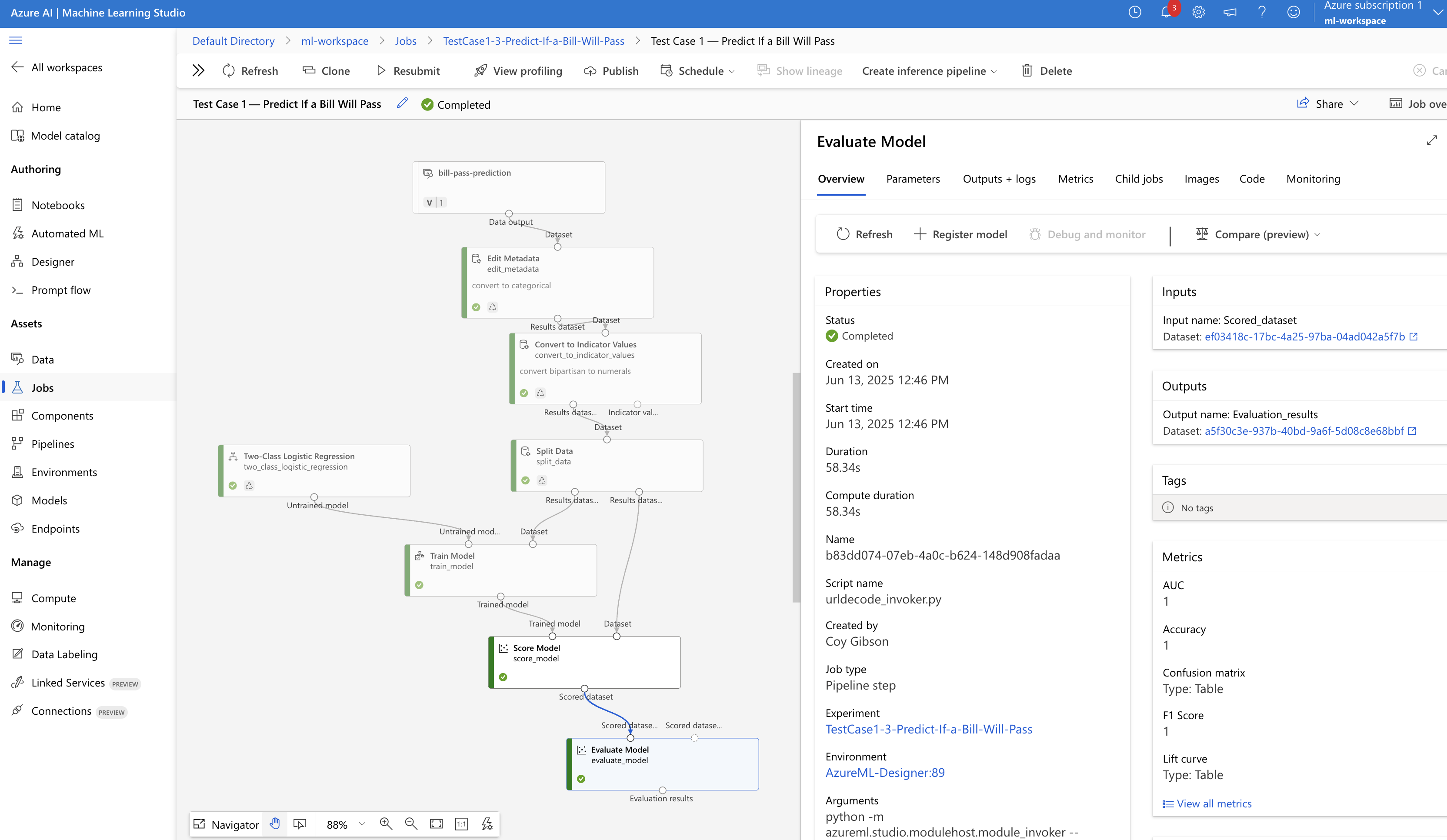Open the Share dropdown
This screenshot has height=840, width=1447.
point(1327,103)
